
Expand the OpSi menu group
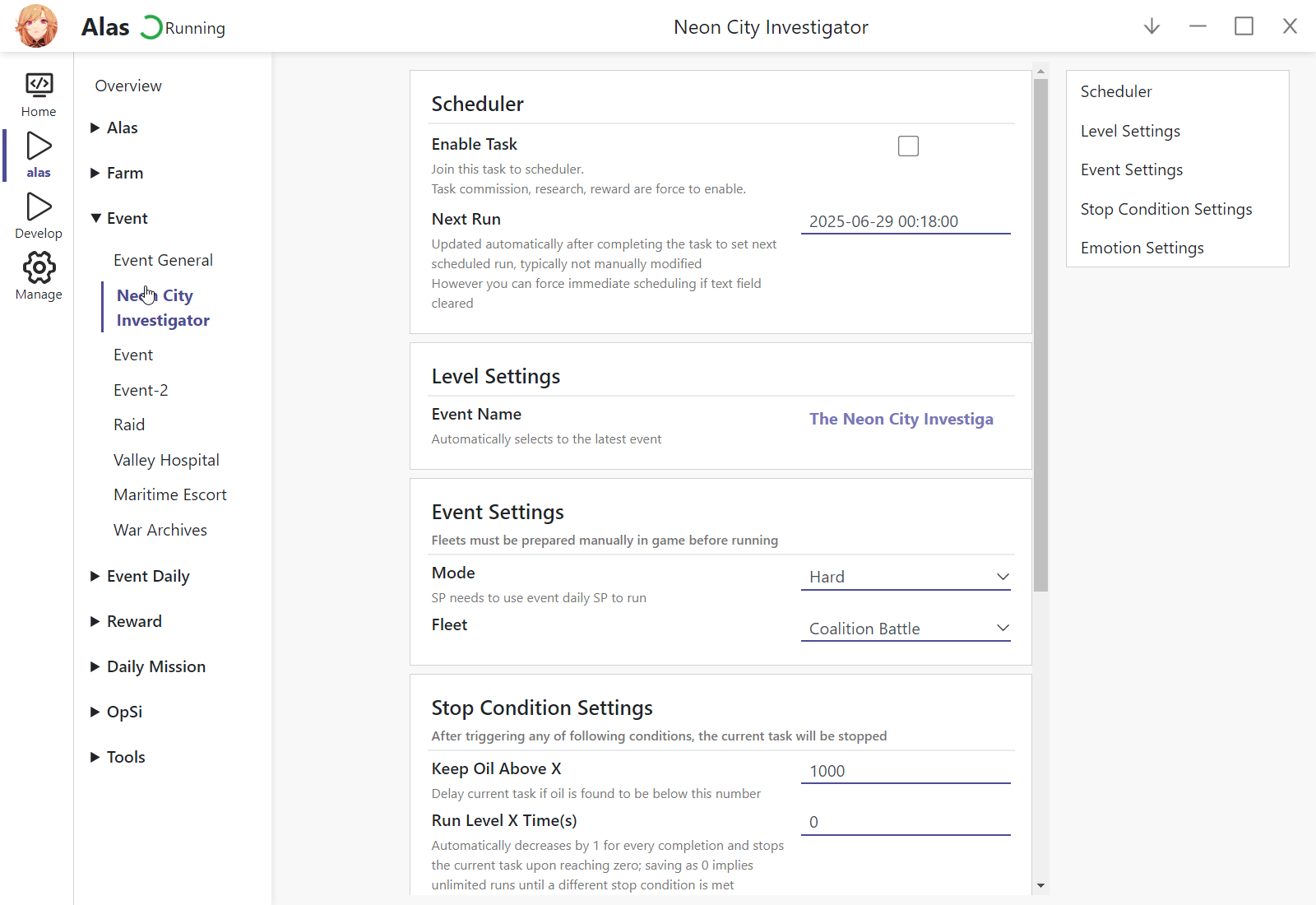[116, 712]
